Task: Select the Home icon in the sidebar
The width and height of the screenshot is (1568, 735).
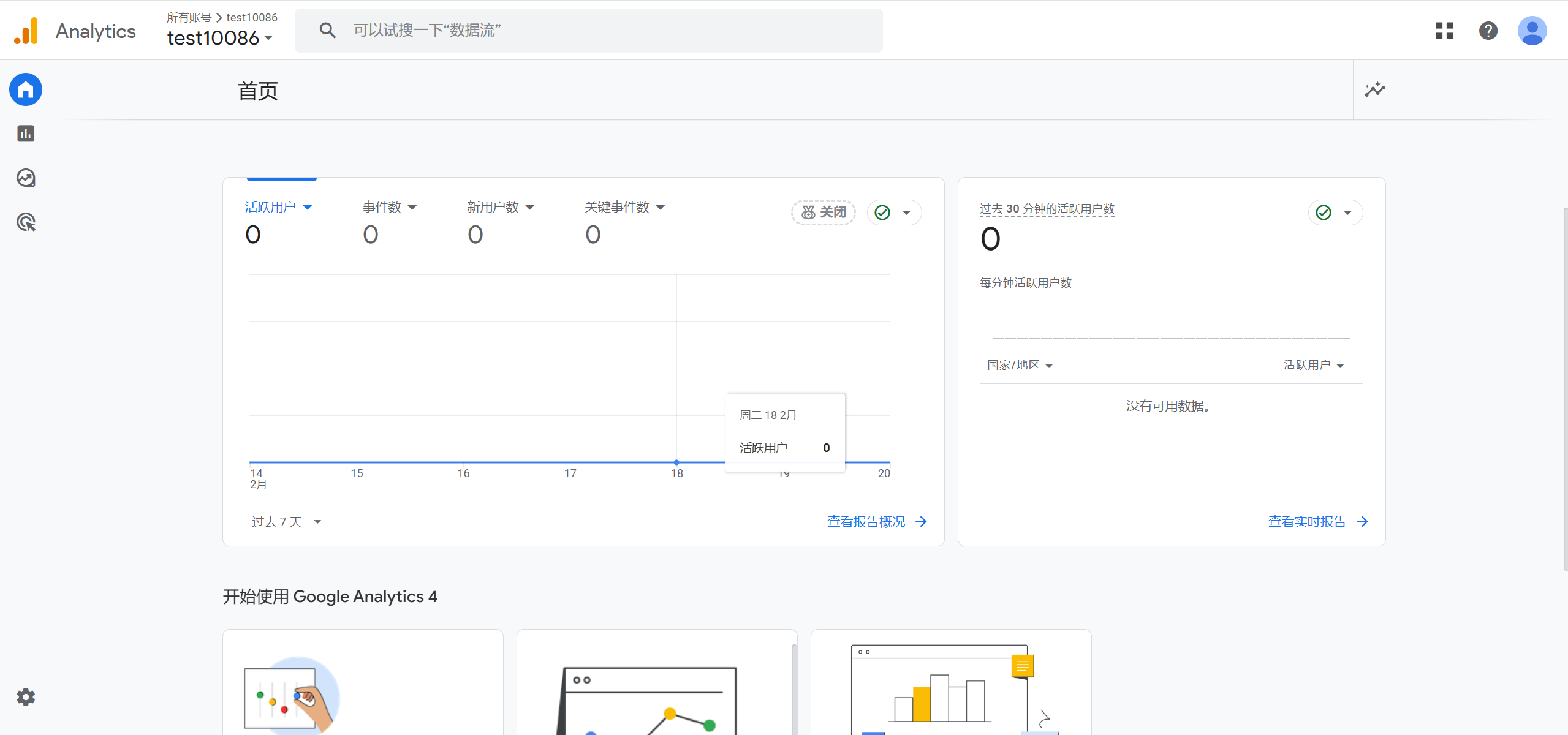Action: click(25, 89)
